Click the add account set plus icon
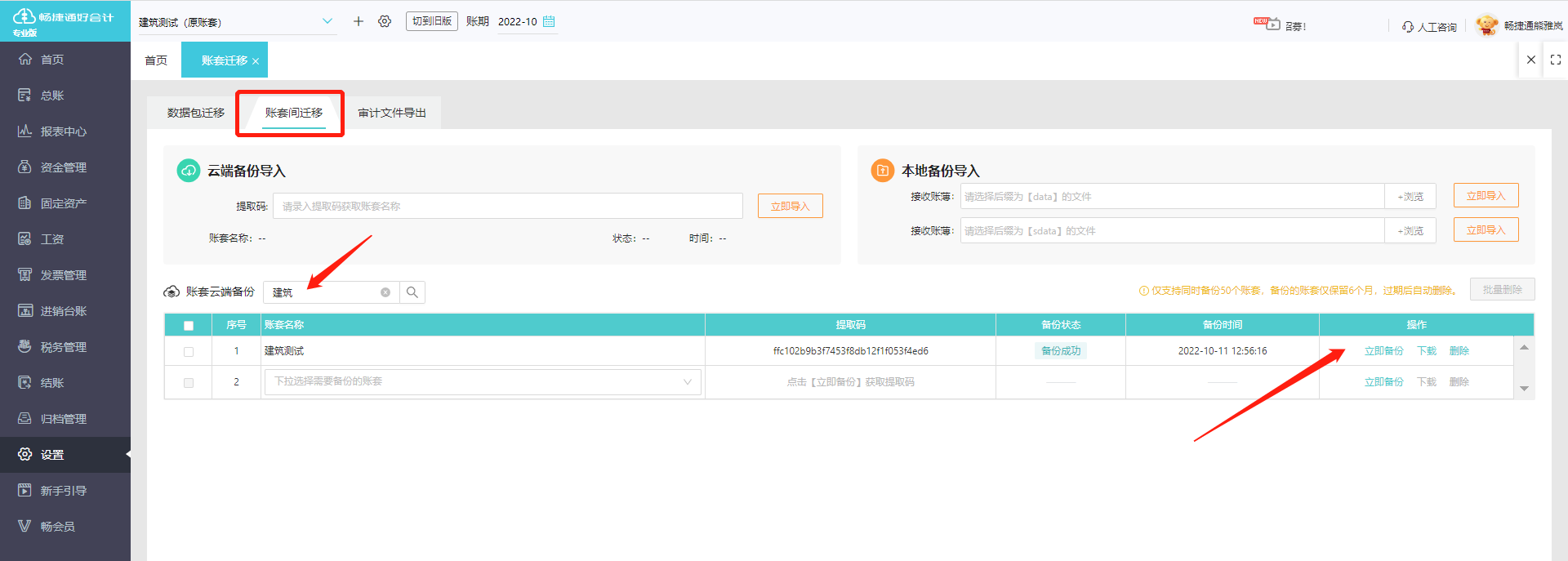The width and height of the screenshot is (1568, 561). [358, 21]
